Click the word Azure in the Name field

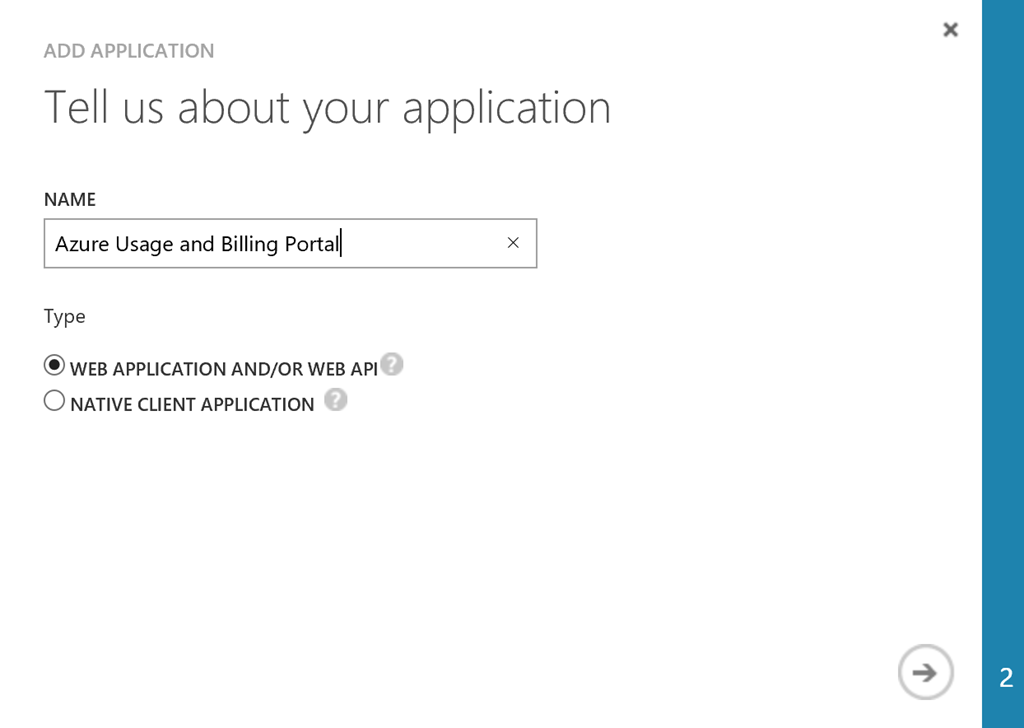tap(82, 244)
